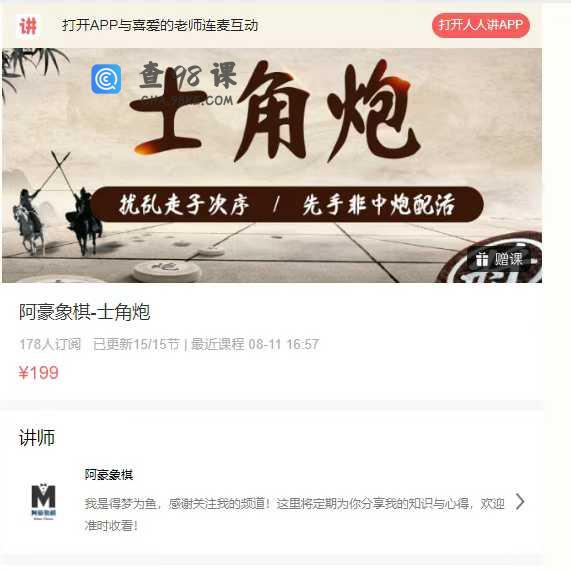
Task: Open the 打开人人讲APP button
Action: coord(480,25)
